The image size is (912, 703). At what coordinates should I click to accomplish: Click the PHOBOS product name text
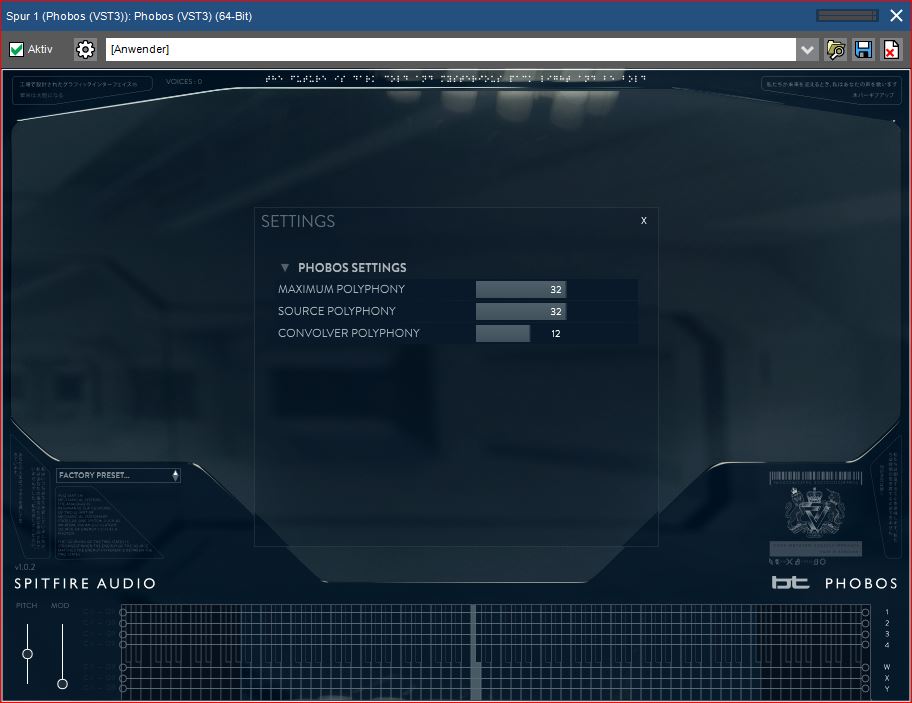coord(861,583)
